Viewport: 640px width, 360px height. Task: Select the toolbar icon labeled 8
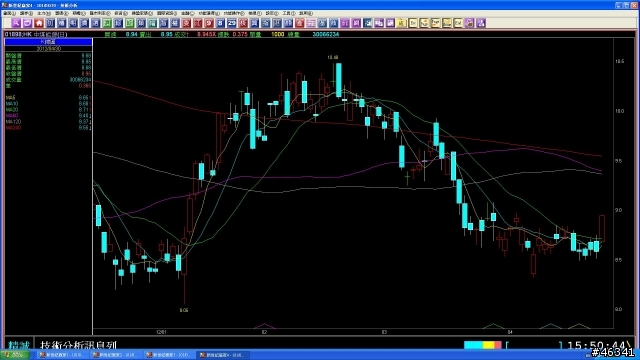point(220,23)
